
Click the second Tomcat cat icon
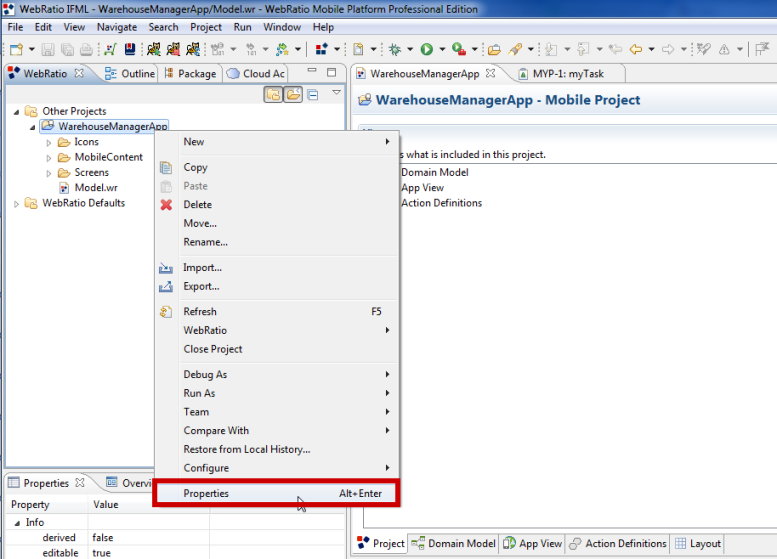[x=173, y=49]
